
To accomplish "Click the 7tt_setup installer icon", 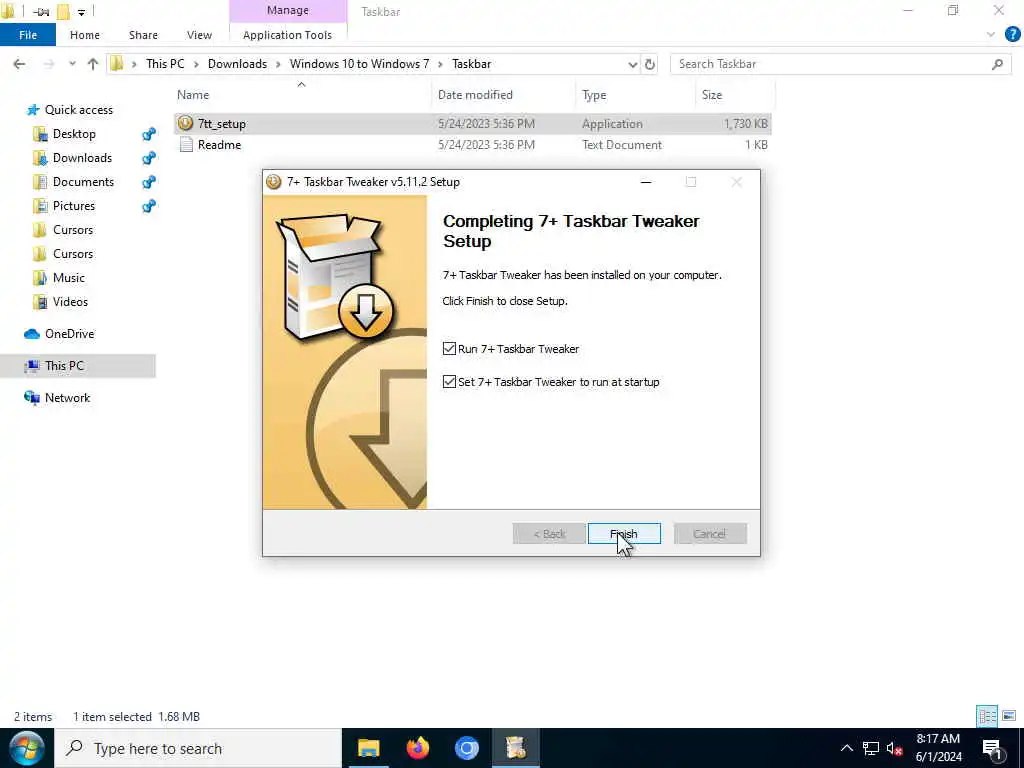I will point(185,123).
